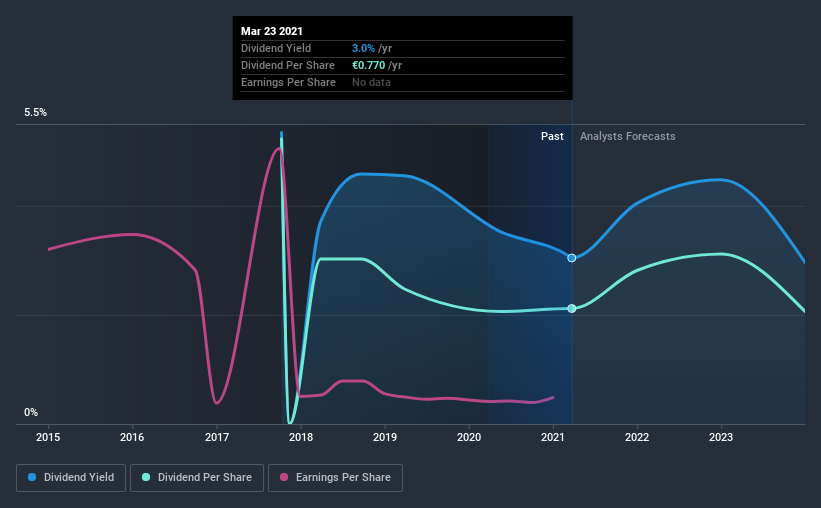
Task: Click the 2015 x-axis label
Action: [x=48, y=437]
